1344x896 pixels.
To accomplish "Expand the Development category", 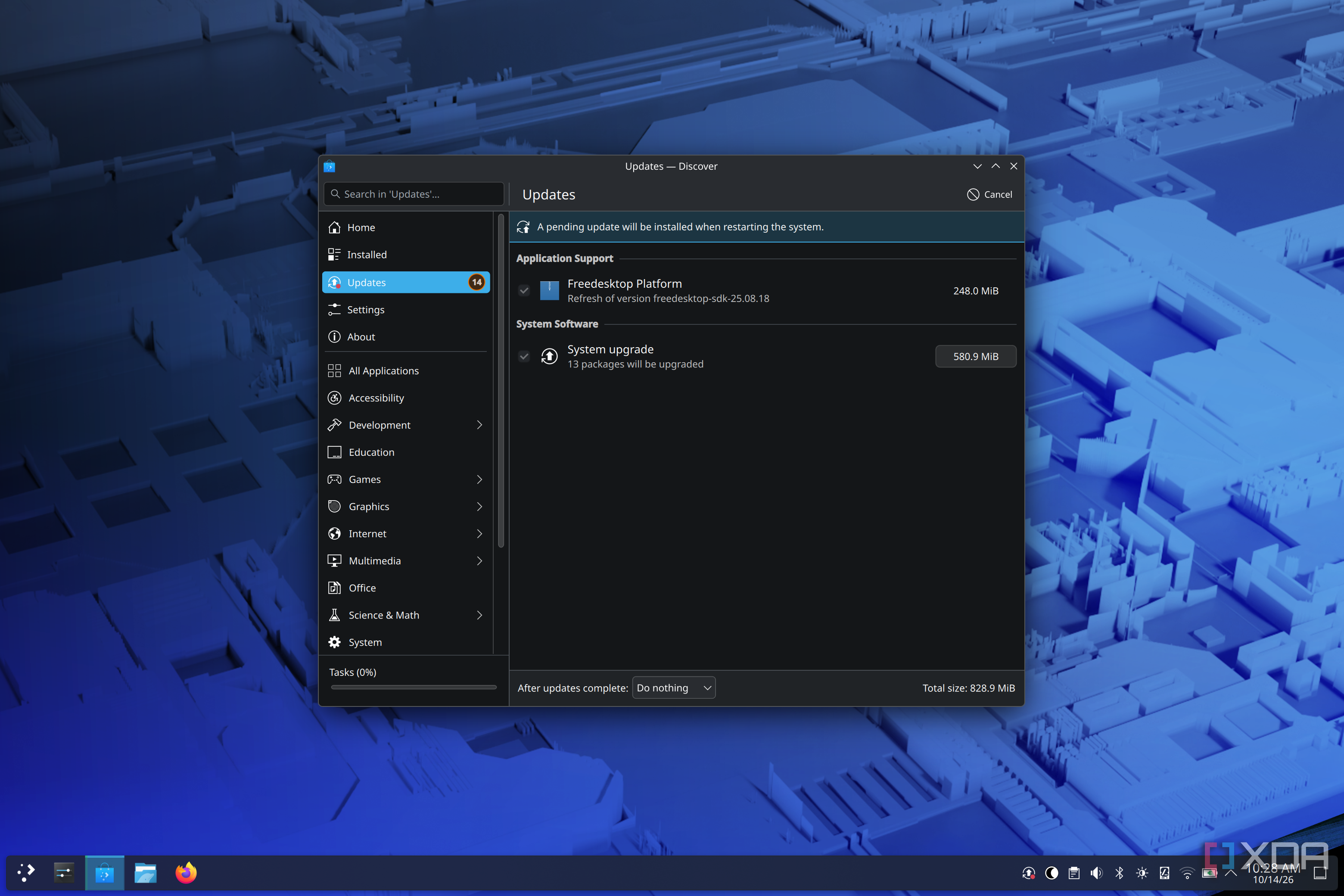I will click(x=479, y=425).
